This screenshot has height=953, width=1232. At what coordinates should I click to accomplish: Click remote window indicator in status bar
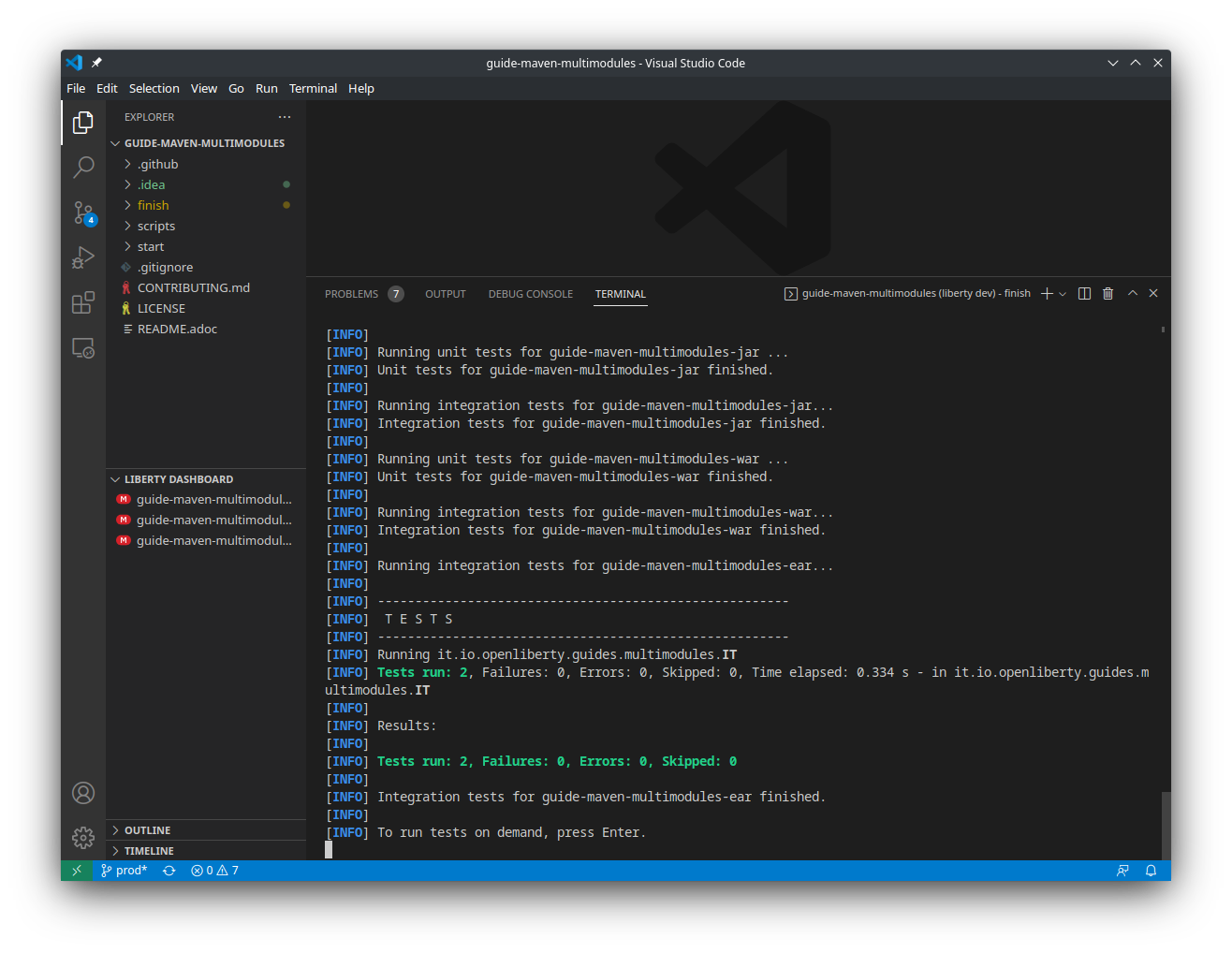pos(77,871)
